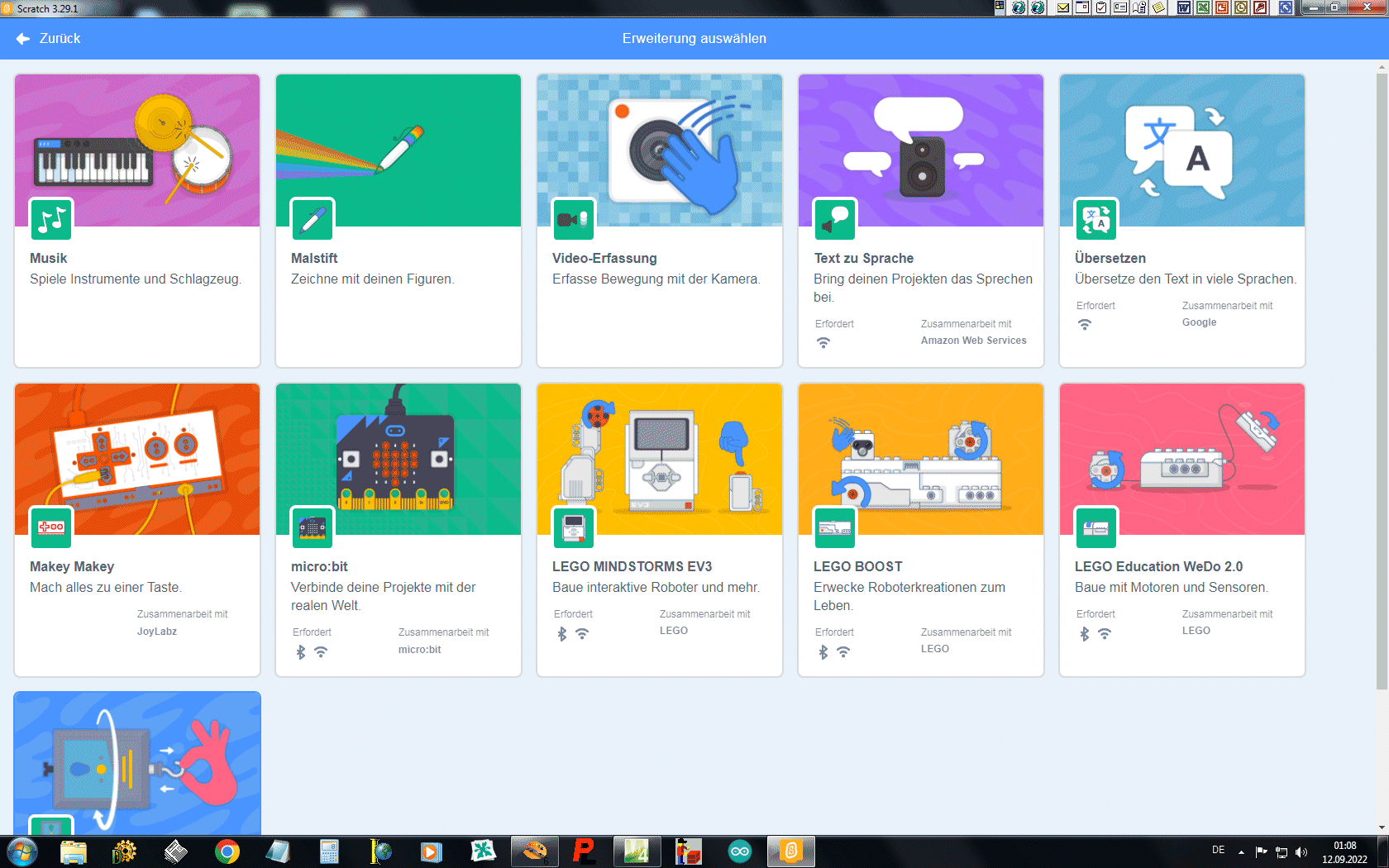Click 'Erfasse Bewegung mit der Kamera.' description

656,279
